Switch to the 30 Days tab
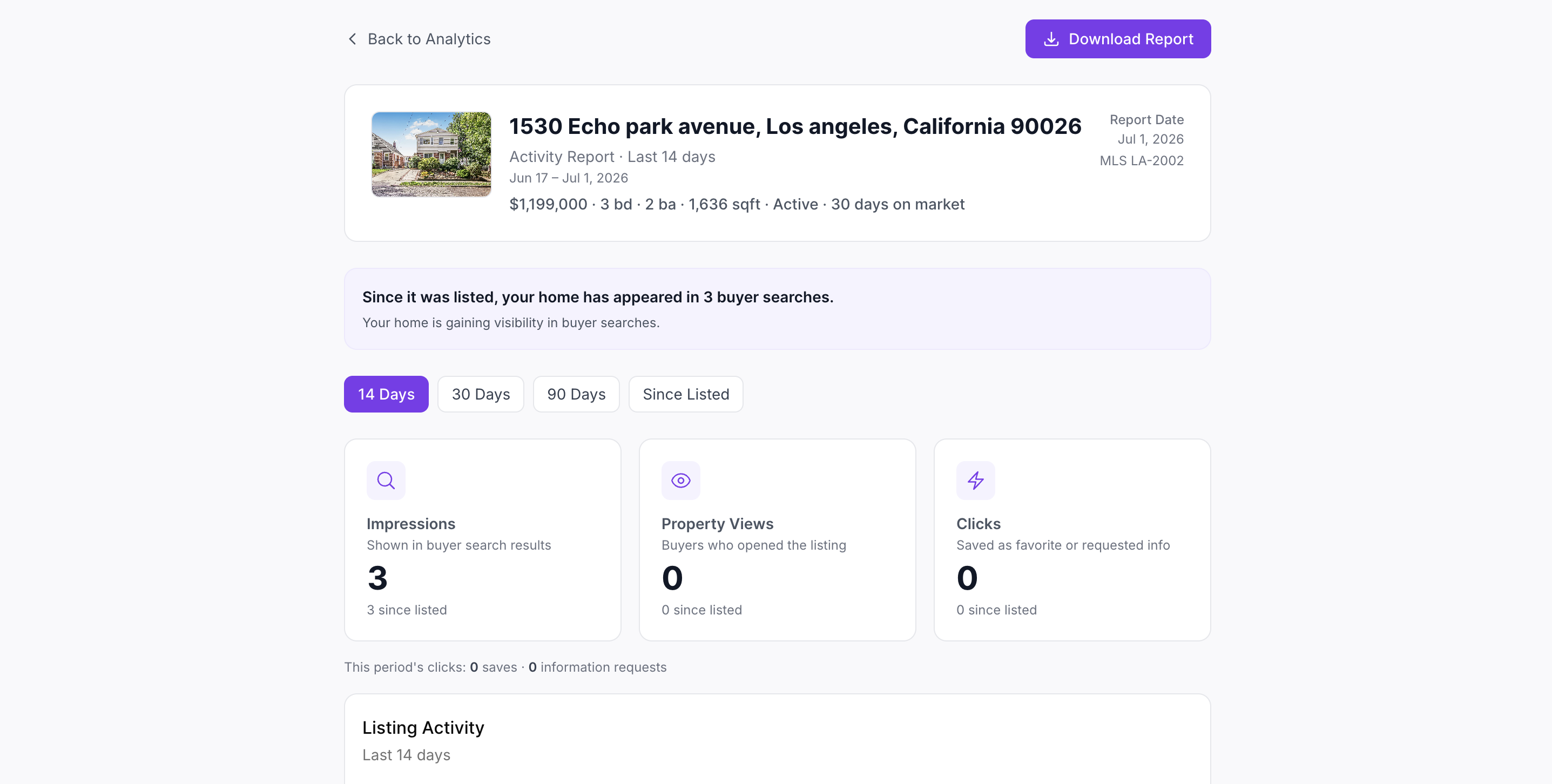Image resolution: width=1552 pixels, height=784 pixels. coord(481,394)
